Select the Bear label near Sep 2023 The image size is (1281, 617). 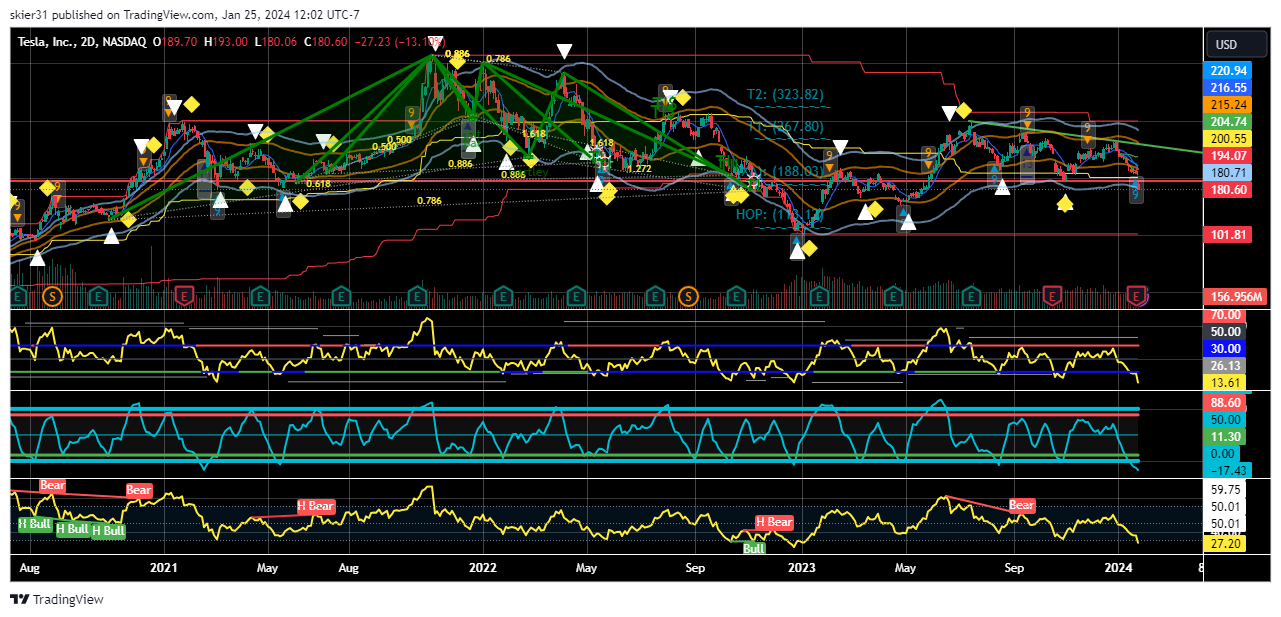click(x=1022, y=506)
